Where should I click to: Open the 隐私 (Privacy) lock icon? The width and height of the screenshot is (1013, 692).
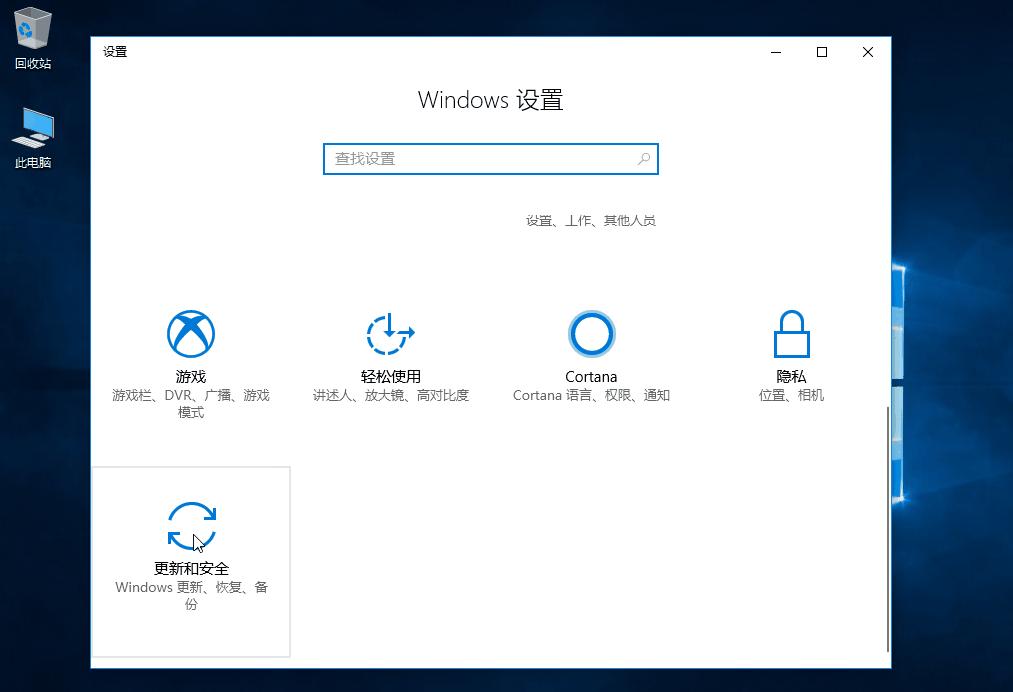click(791, 333)
